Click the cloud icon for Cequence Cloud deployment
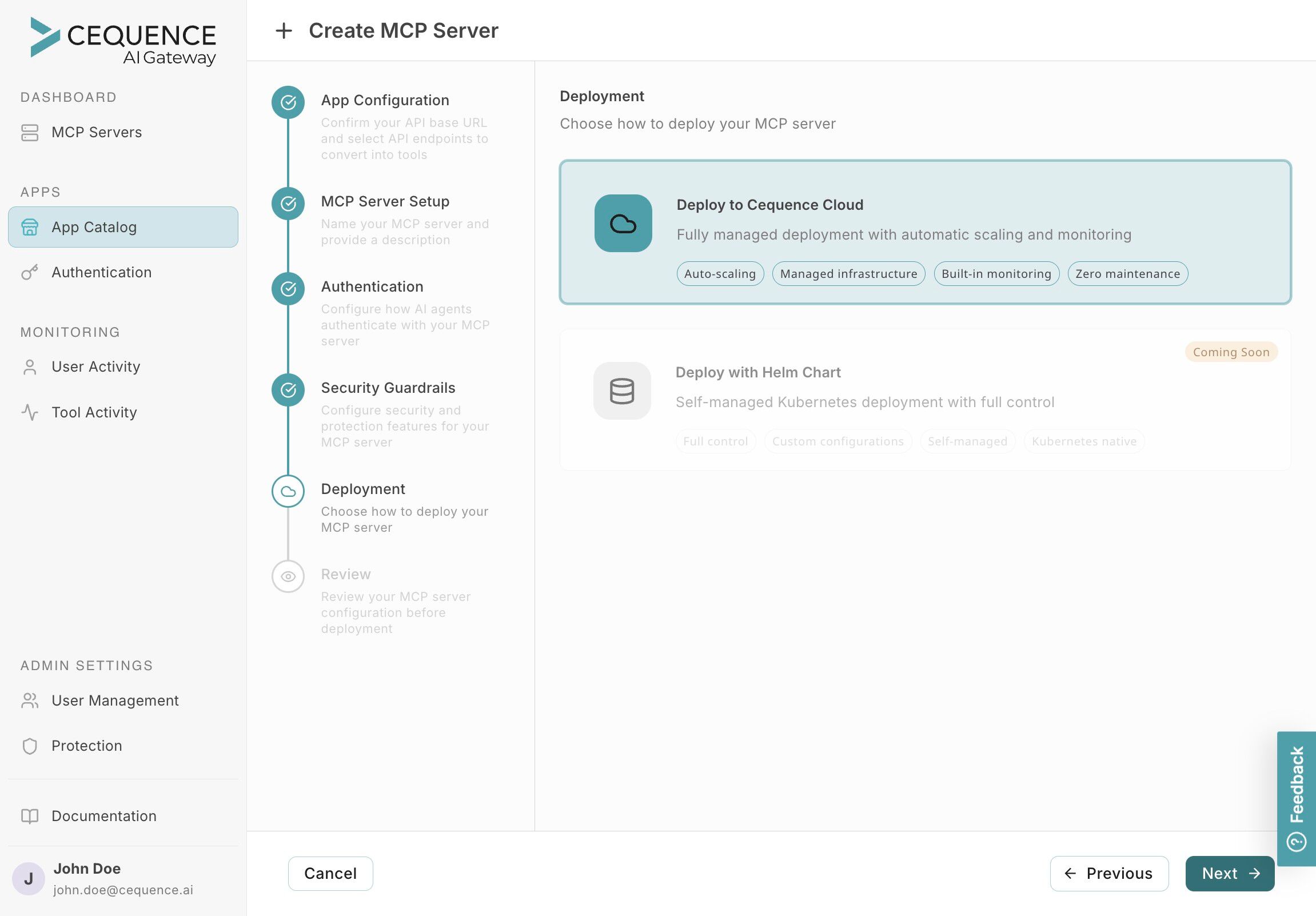1316x916 pixels. click(623, 223)
